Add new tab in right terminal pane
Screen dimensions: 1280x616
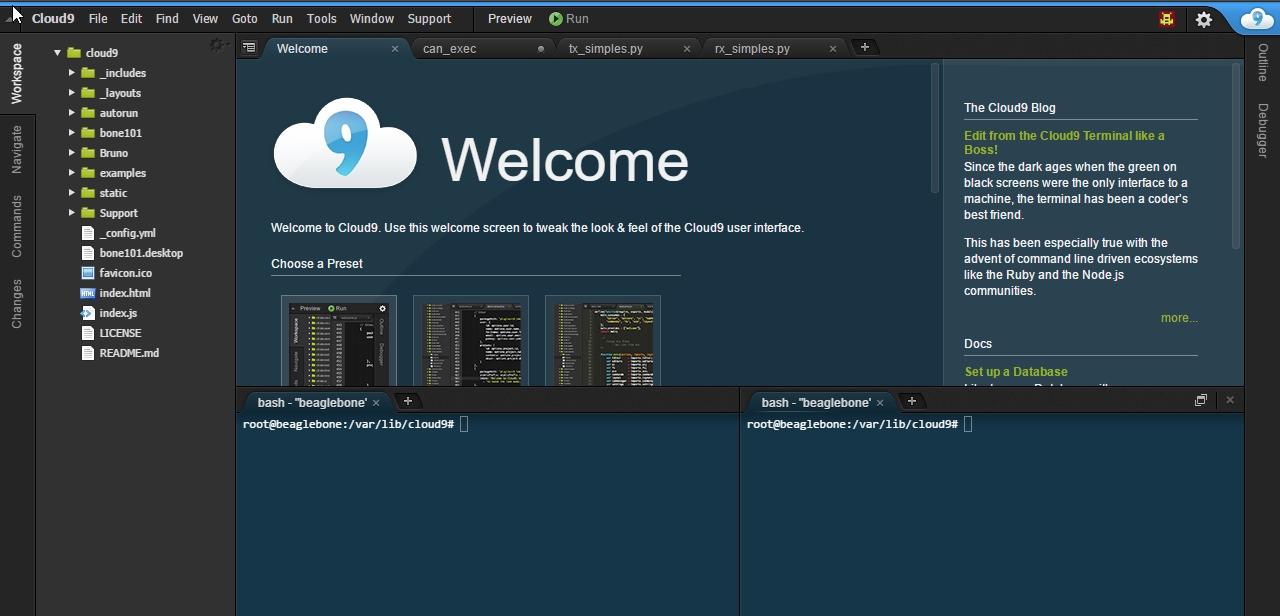point(911,401)
